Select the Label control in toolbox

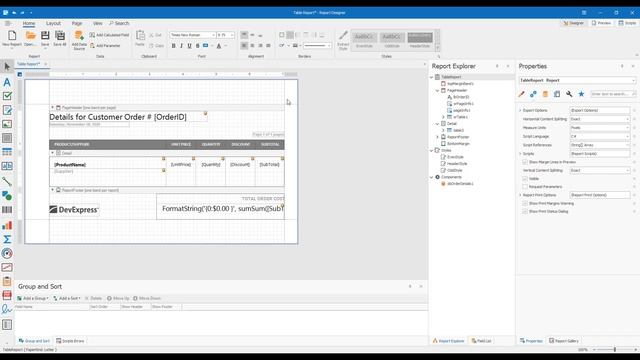point(7,82)
